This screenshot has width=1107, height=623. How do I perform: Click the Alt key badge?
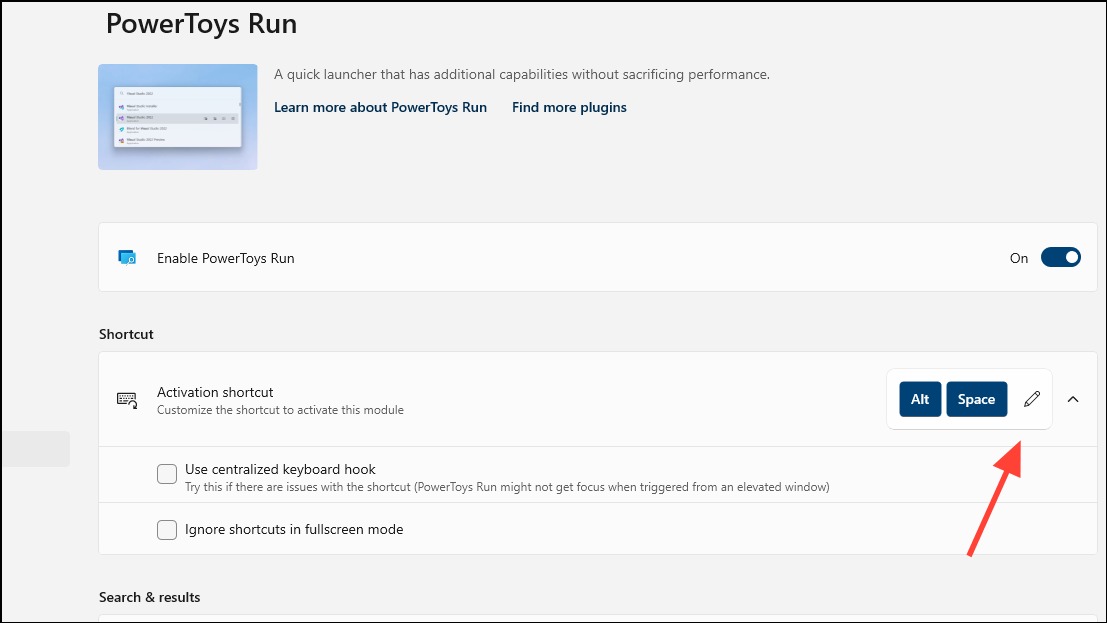click(x=920, y=399)
